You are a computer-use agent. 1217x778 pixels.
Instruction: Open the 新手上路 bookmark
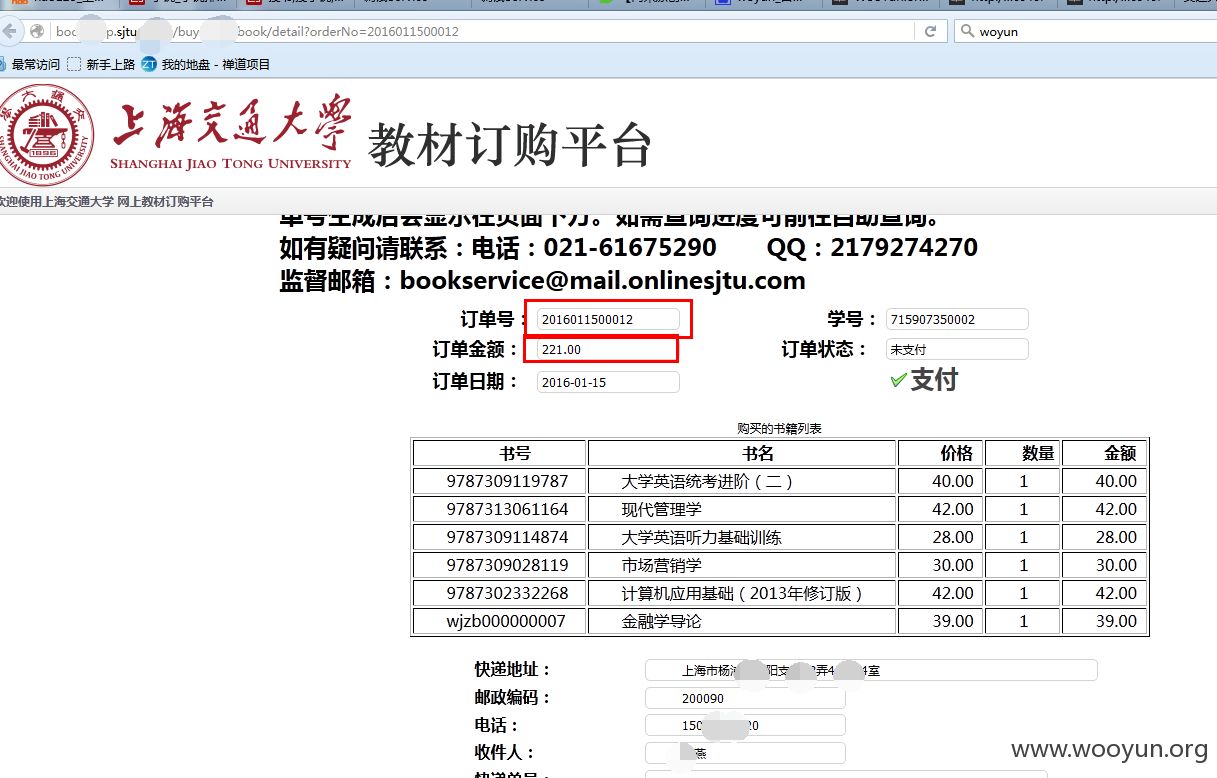(101, 64)
